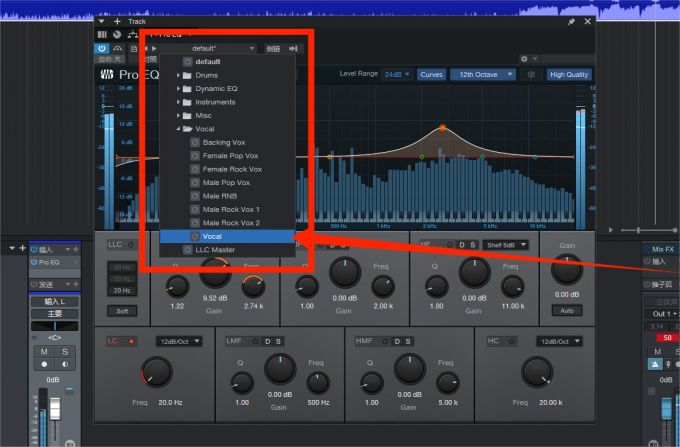The image size is (680, 447).
Task: Open the default* preset dropdown
Action: click(208, 49)
